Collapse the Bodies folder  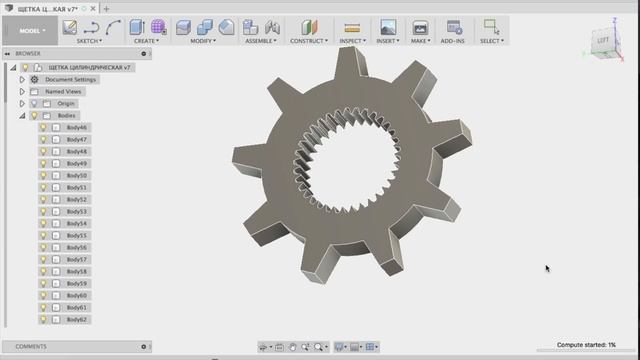22,116
